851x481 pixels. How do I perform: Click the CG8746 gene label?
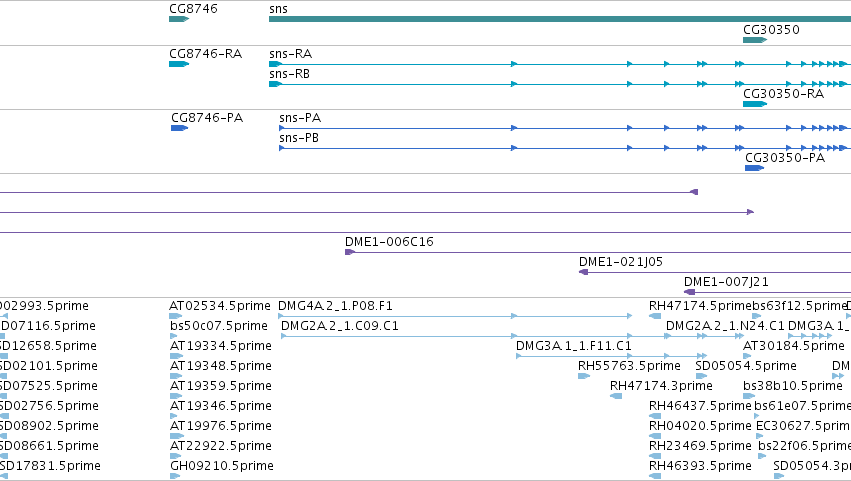[193, 9]
